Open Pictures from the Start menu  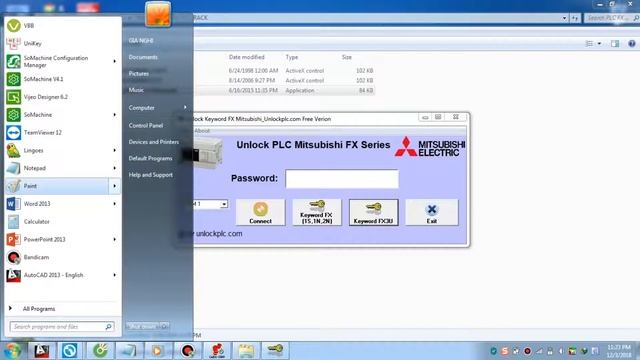139,73
